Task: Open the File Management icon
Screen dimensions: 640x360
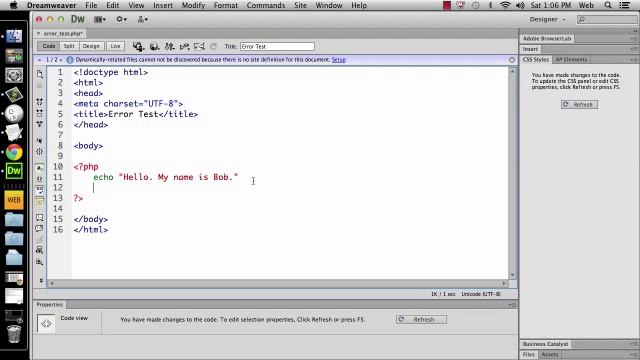Action: 169,47
